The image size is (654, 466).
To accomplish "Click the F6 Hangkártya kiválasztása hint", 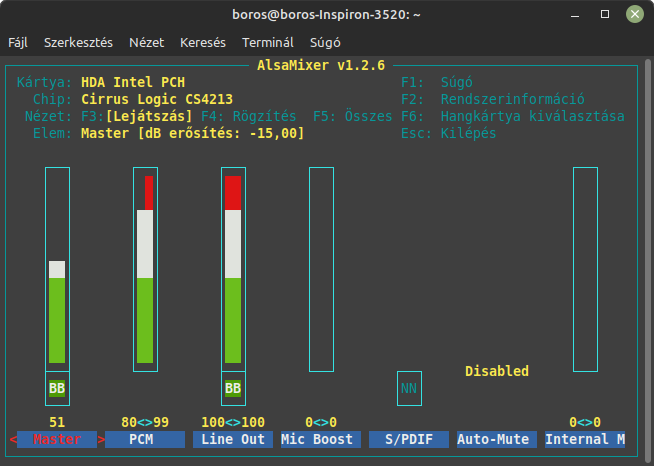I will coord(513,116).
